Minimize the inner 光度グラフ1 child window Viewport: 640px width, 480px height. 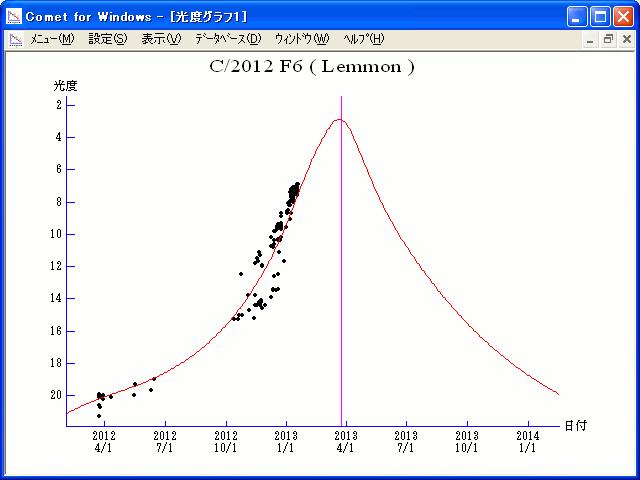(591, 40)
